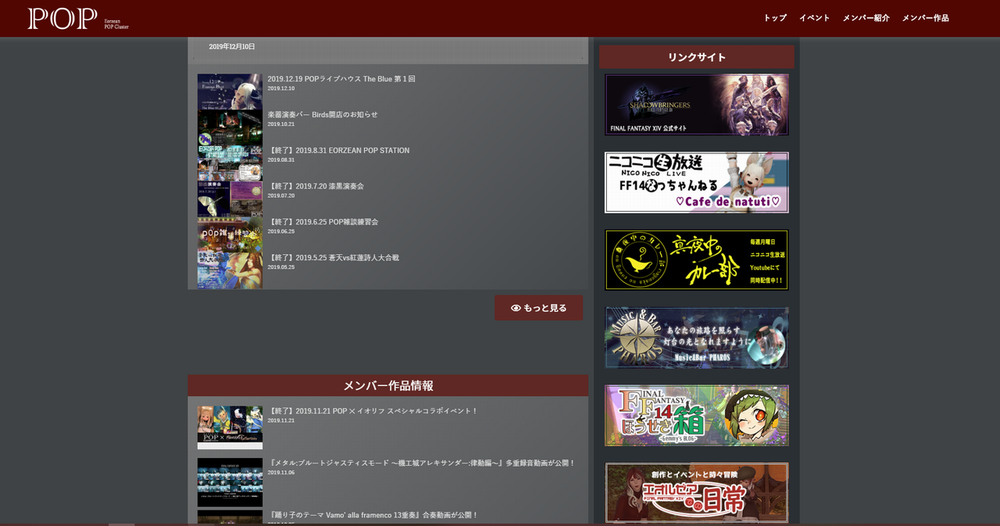Click thumbnail for EORZEAN POP STATION post
The image size is (1000, 526).
coord(230,163)
